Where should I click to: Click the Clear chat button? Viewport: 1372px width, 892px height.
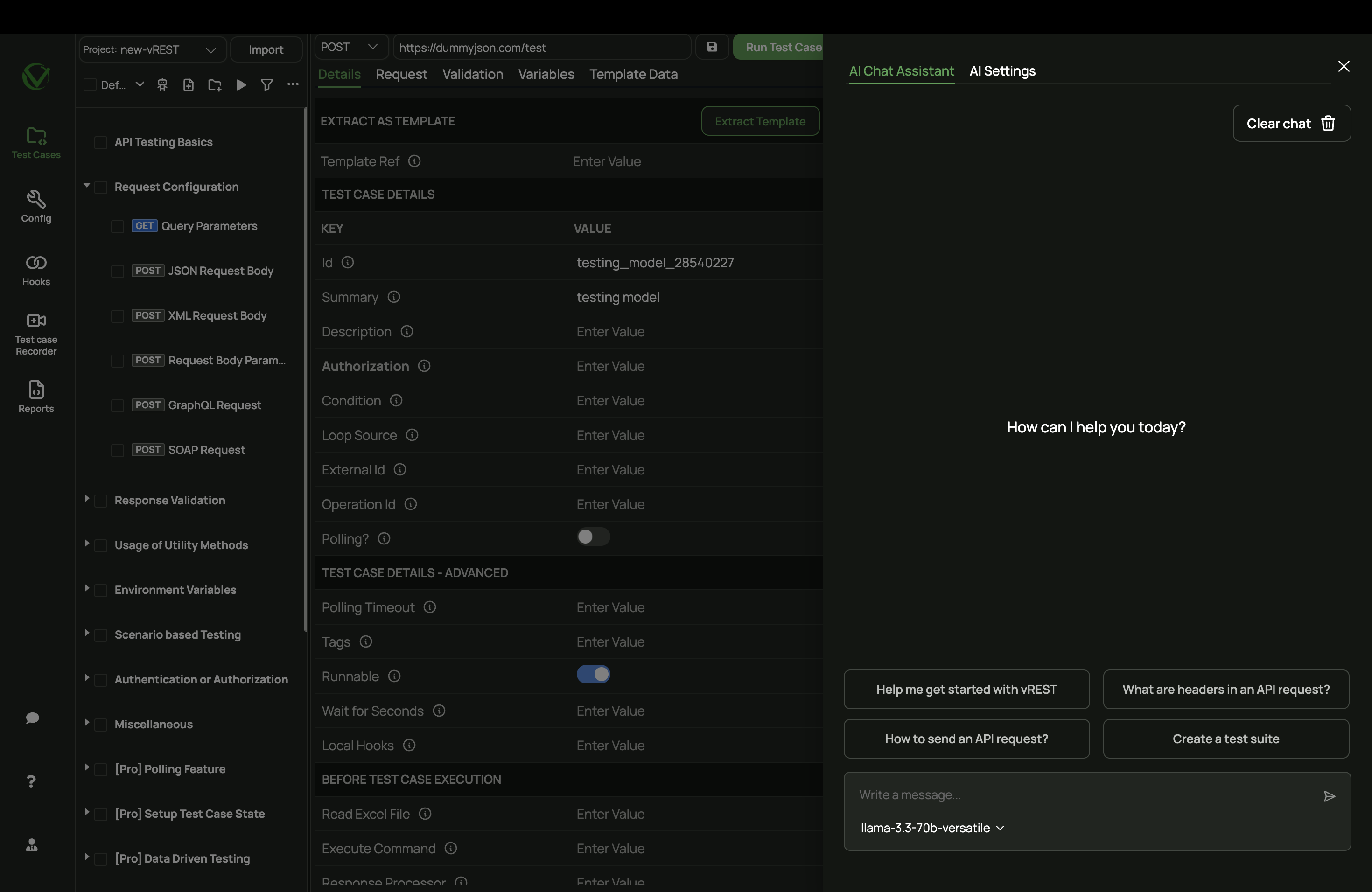click(x=1291, y=123)
